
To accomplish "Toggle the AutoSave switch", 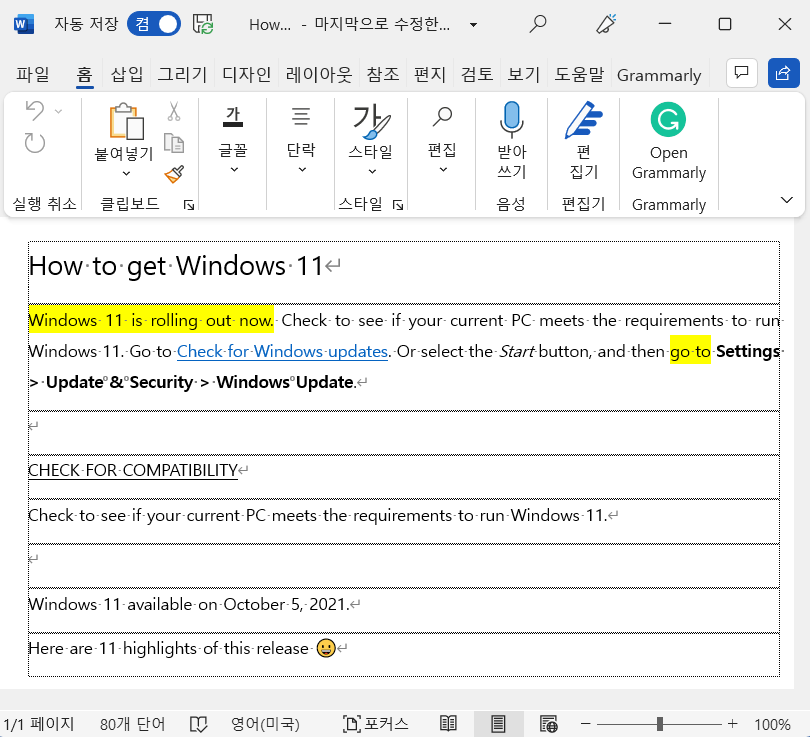I will point(154,24).
